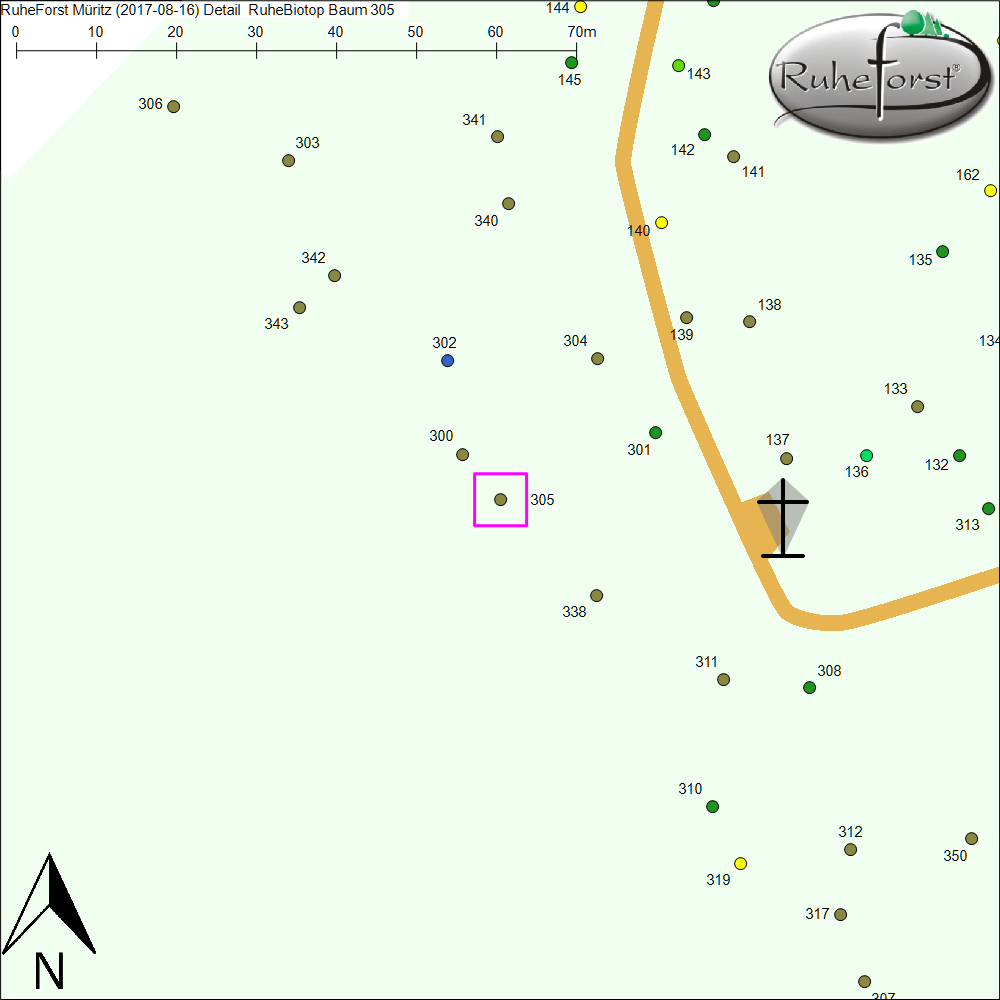Select yellow tree marker 140
1000x1000 pixels.
(x=661, y=222)
